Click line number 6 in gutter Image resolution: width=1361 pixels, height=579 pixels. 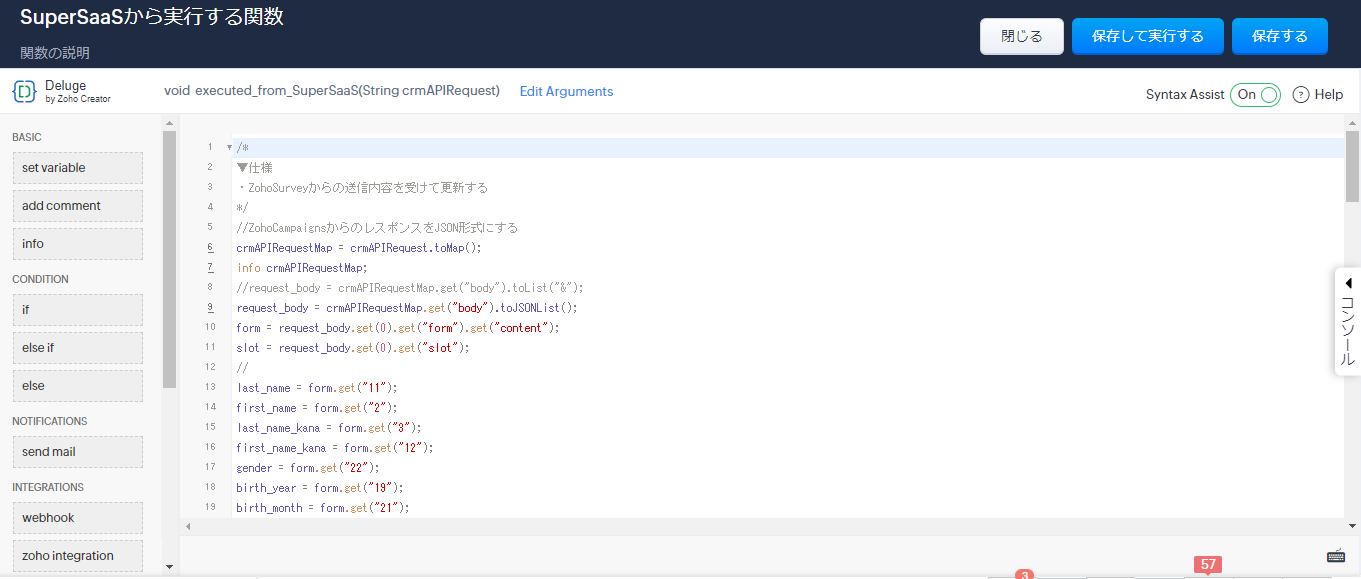pos(210,247)
